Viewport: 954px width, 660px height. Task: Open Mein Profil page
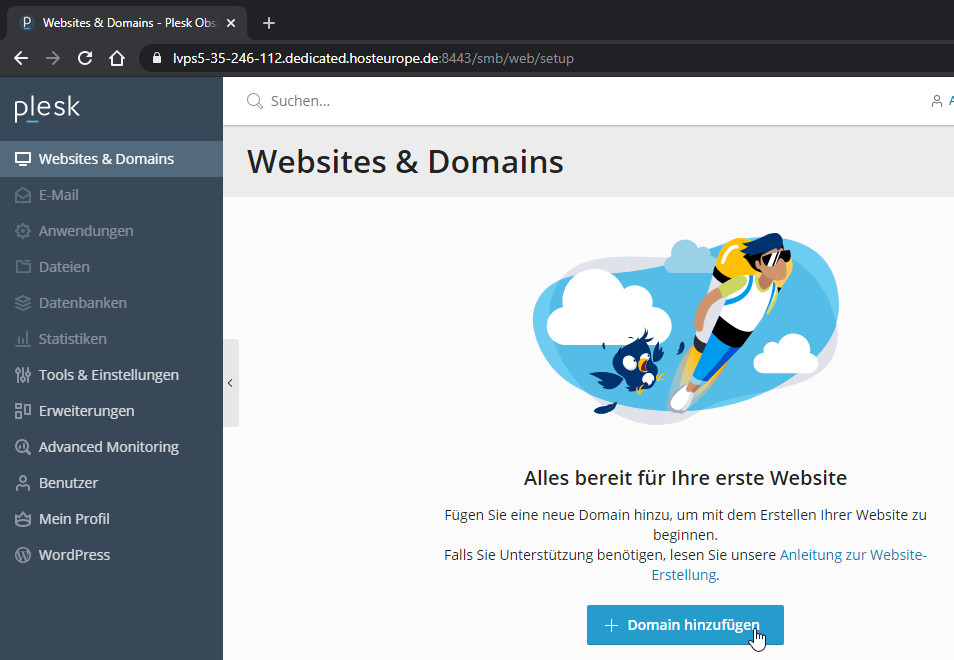[74, 519]
